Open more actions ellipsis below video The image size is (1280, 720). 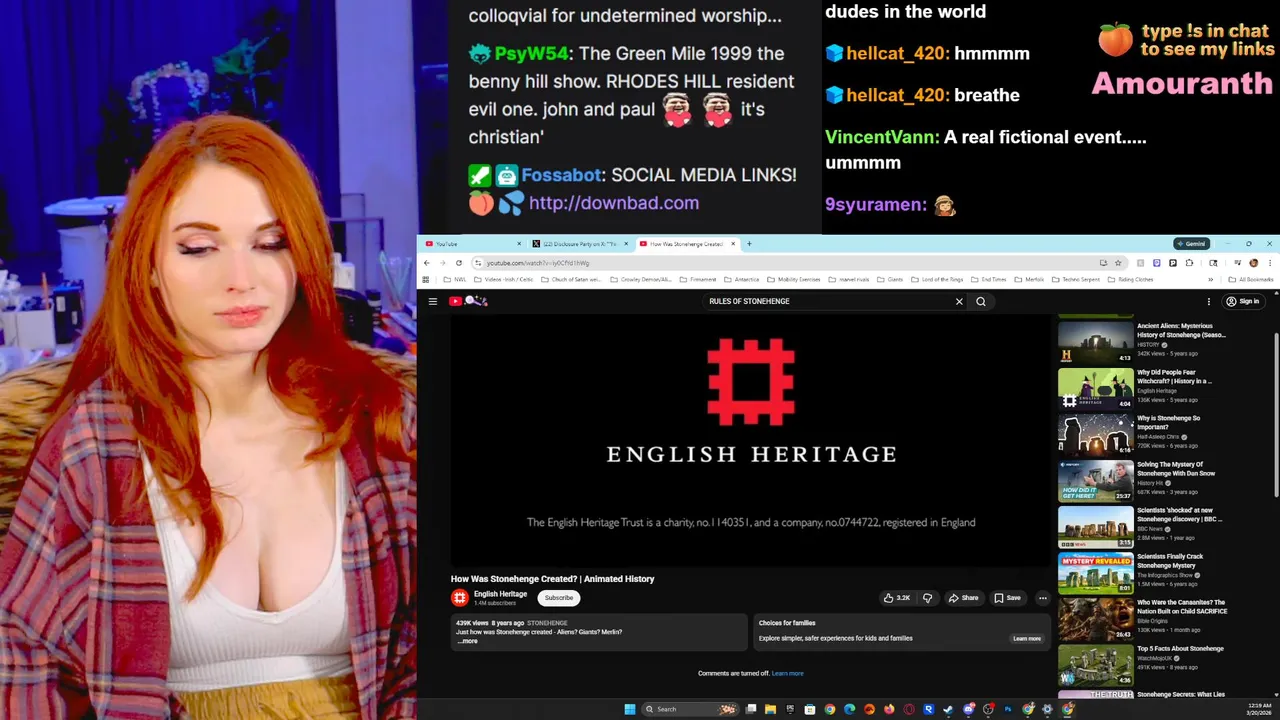pos(1042,598)
